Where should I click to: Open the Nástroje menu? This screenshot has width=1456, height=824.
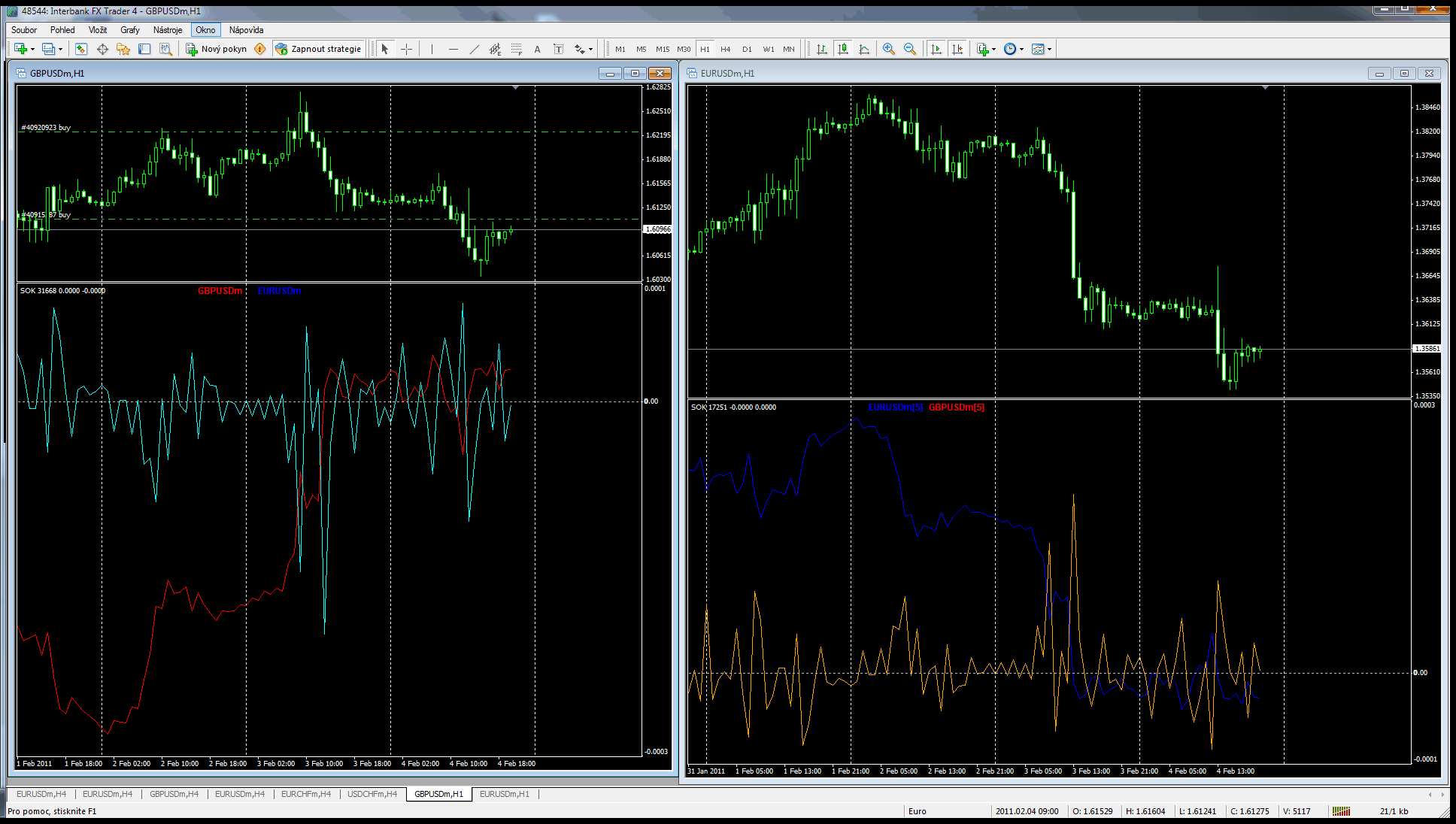(x=168, y=30)
